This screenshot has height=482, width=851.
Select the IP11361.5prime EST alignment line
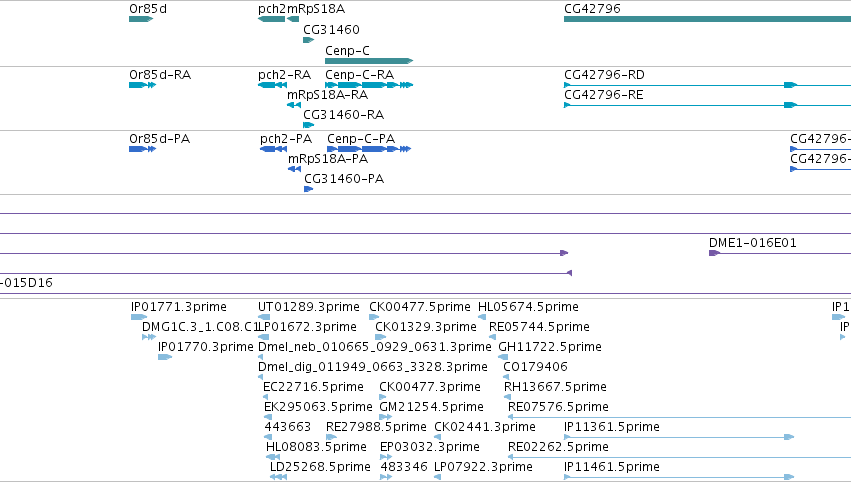[x=679, y=437]
